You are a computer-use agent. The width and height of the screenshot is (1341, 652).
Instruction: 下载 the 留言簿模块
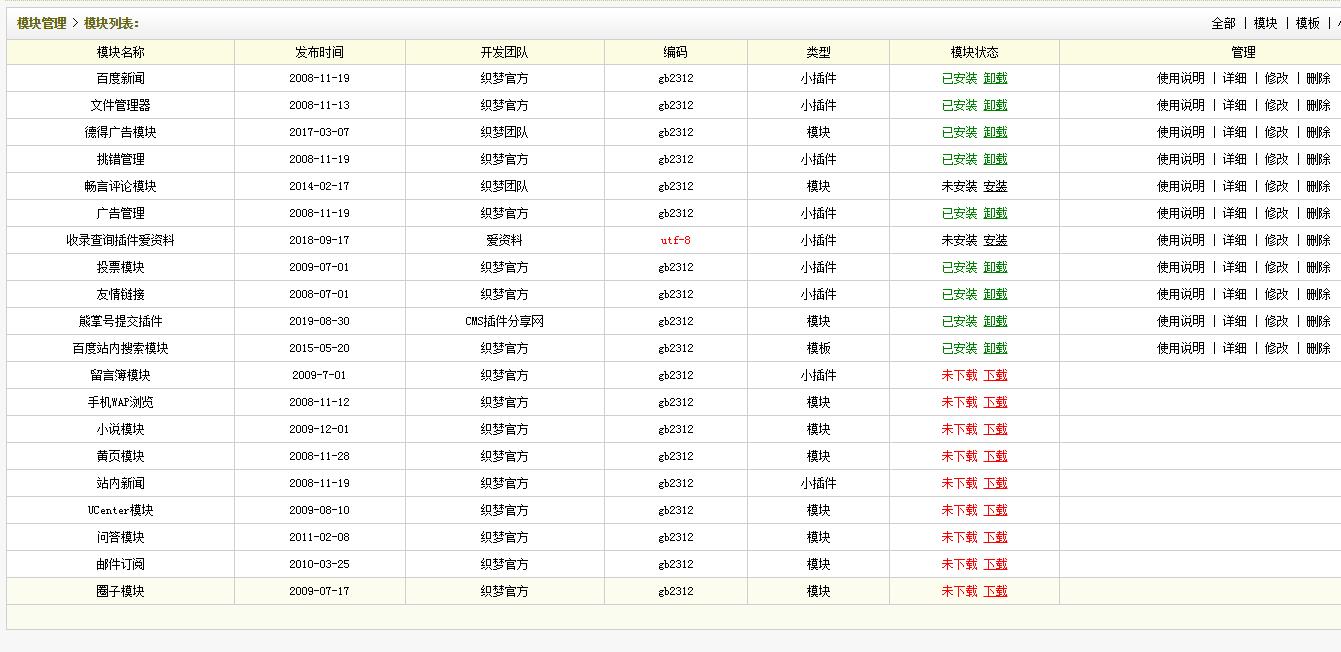tap(994, 375)
